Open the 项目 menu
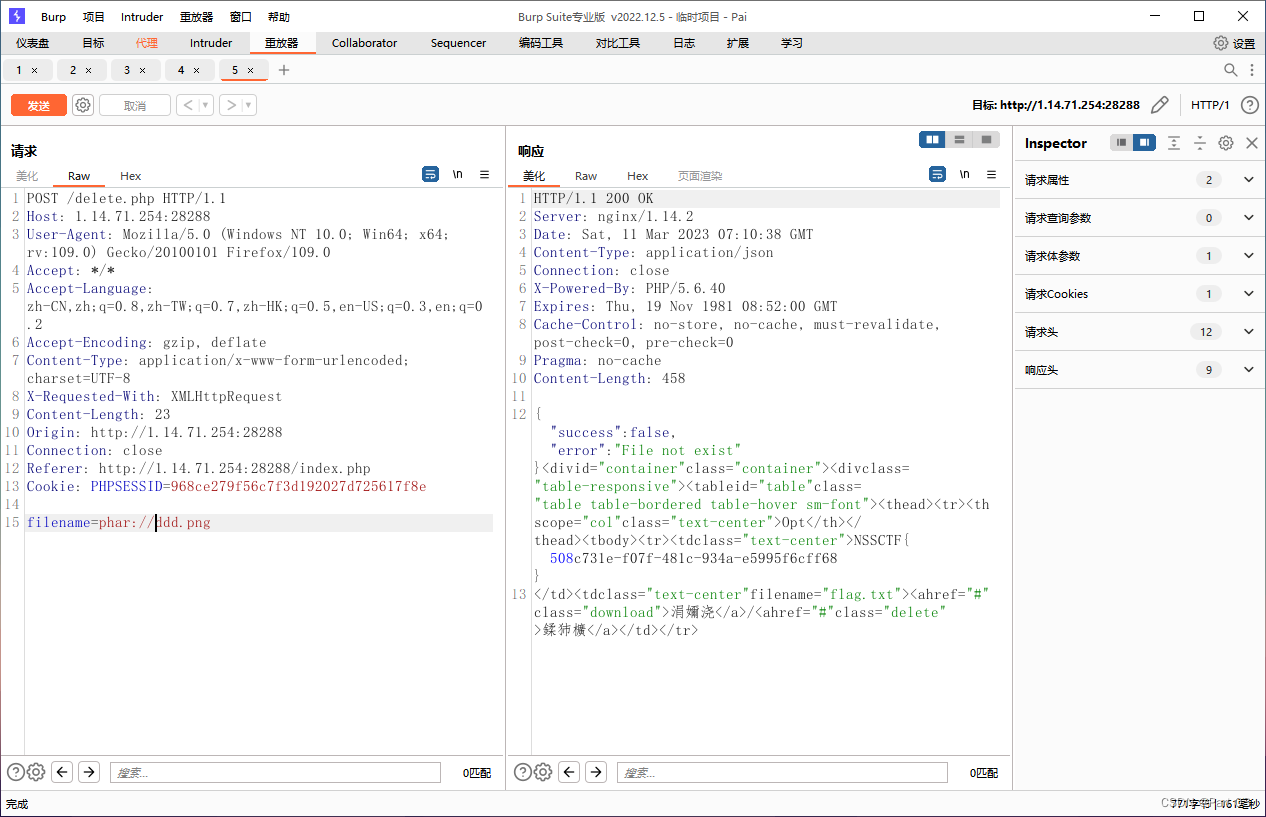 click(x=93, y=16)
